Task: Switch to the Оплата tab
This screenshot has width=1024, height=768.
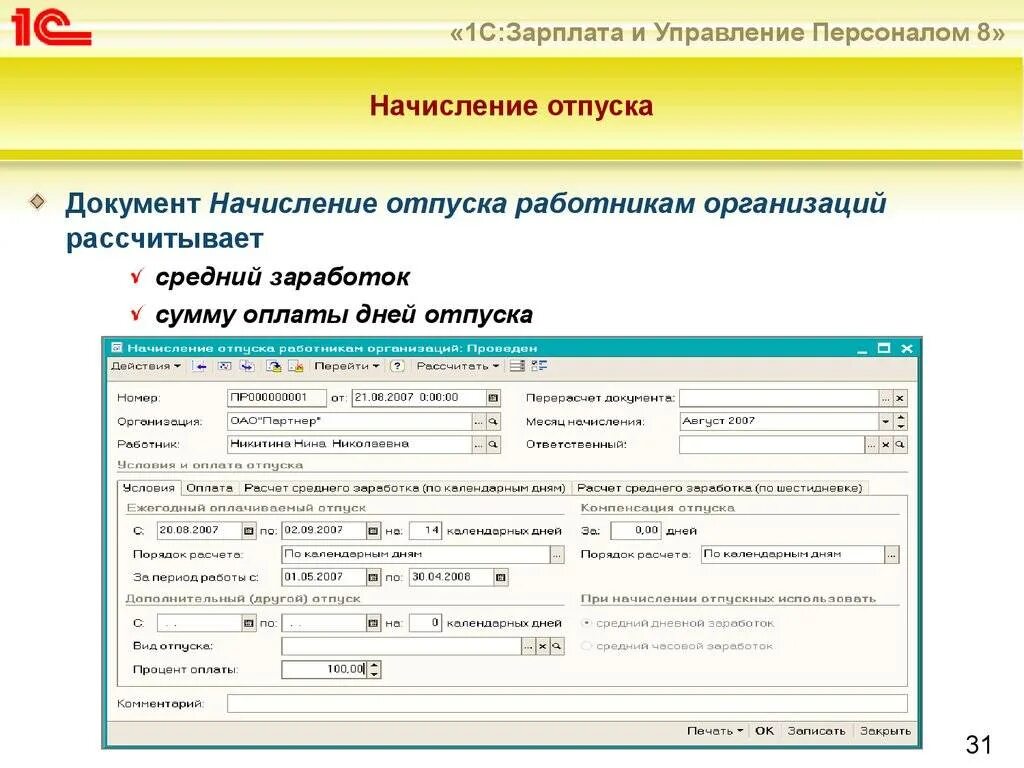Action: coord(209,488)
